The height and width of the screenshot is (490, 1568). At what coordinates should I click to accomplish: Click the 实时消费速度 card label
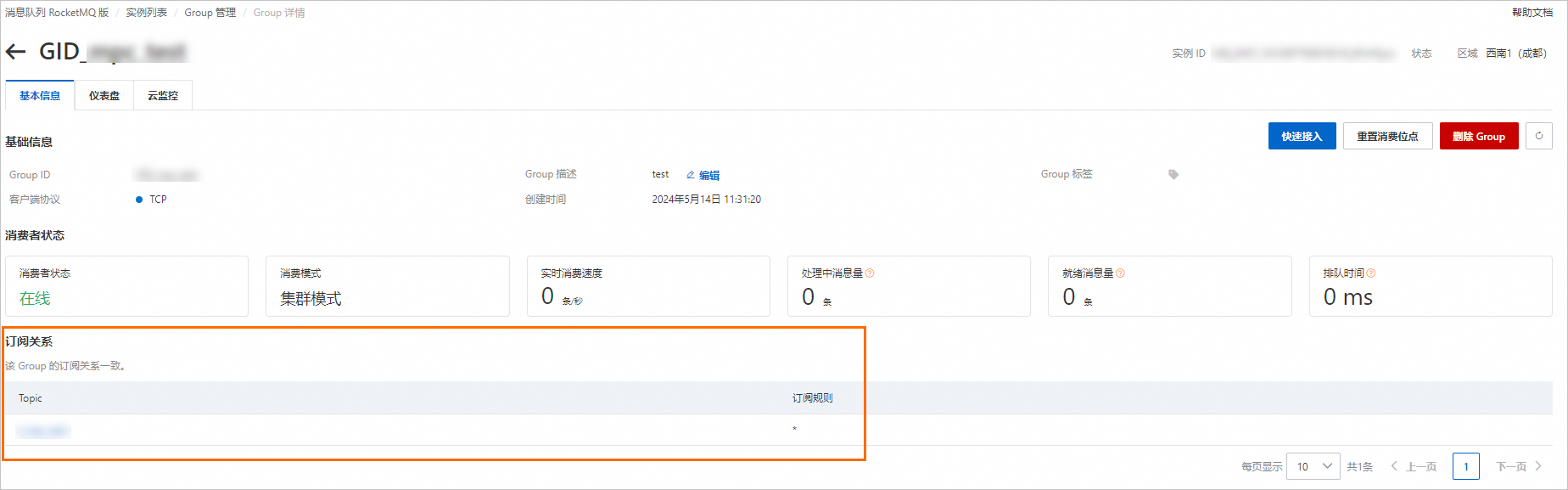tap(572, 273)
